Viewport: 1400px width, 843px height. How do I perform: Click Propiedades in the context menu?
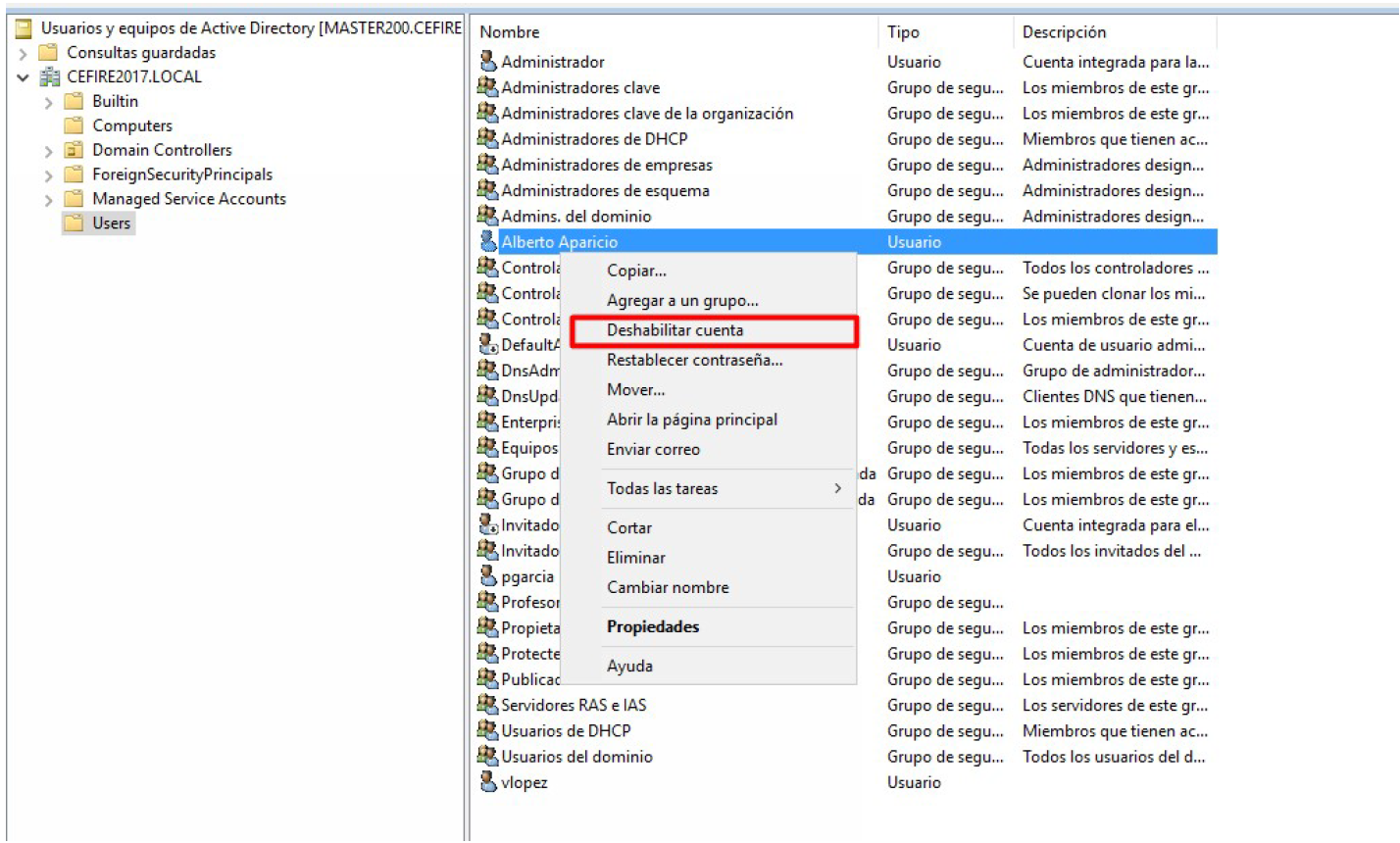tap(653, 626)
